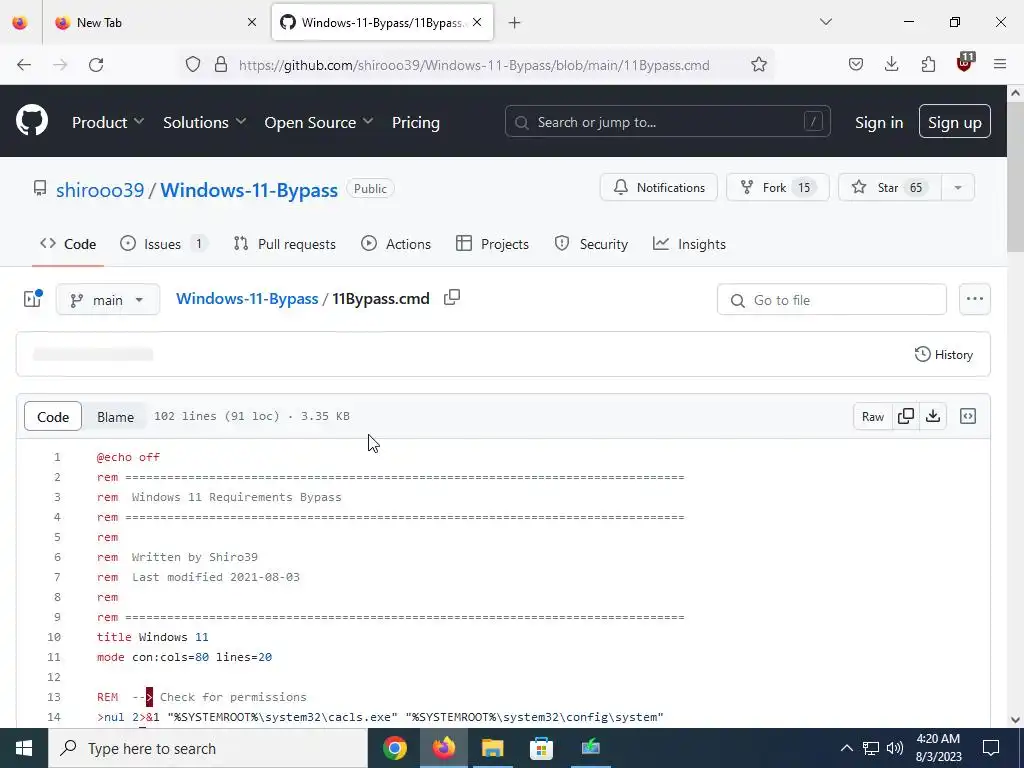Open the Security tab

[591, 244]
